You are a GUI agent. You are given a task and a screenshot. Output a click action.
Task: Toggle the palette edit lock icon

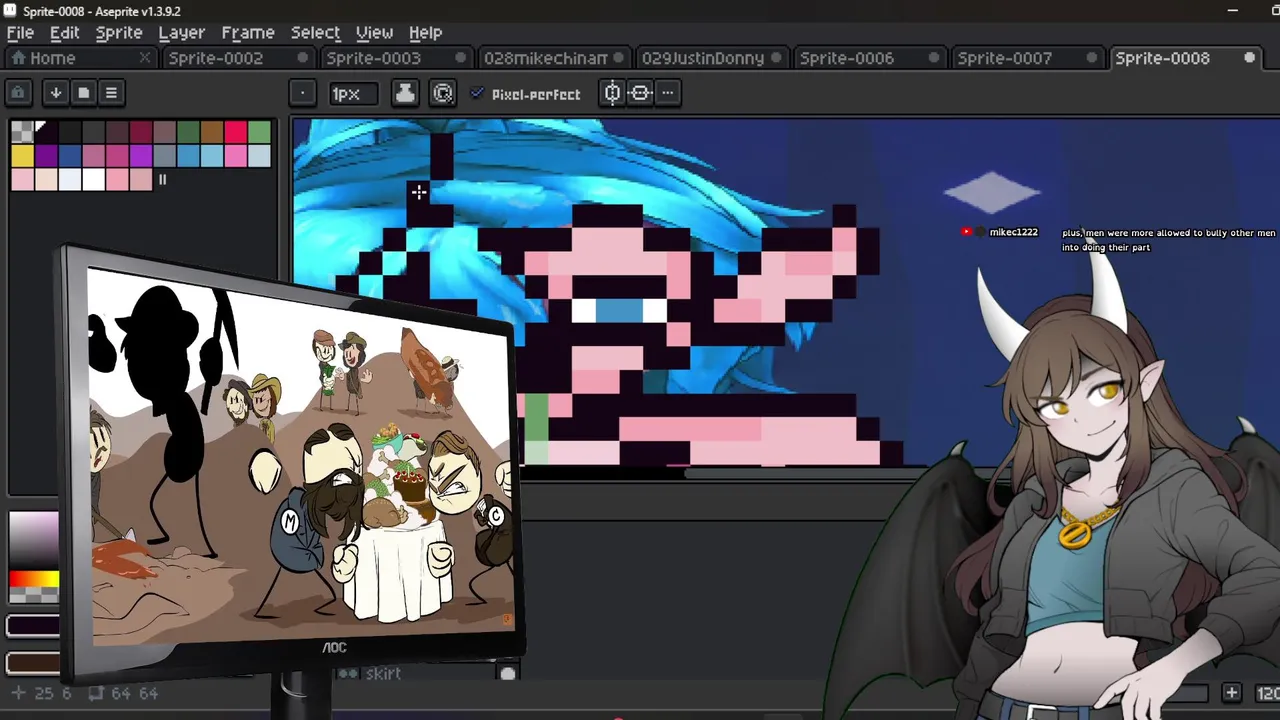pos(18,93)
